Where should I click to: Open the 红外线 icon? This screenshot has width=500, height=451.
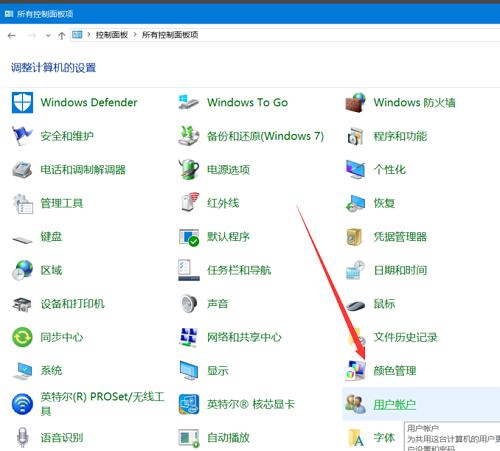(x=190, y=202)
